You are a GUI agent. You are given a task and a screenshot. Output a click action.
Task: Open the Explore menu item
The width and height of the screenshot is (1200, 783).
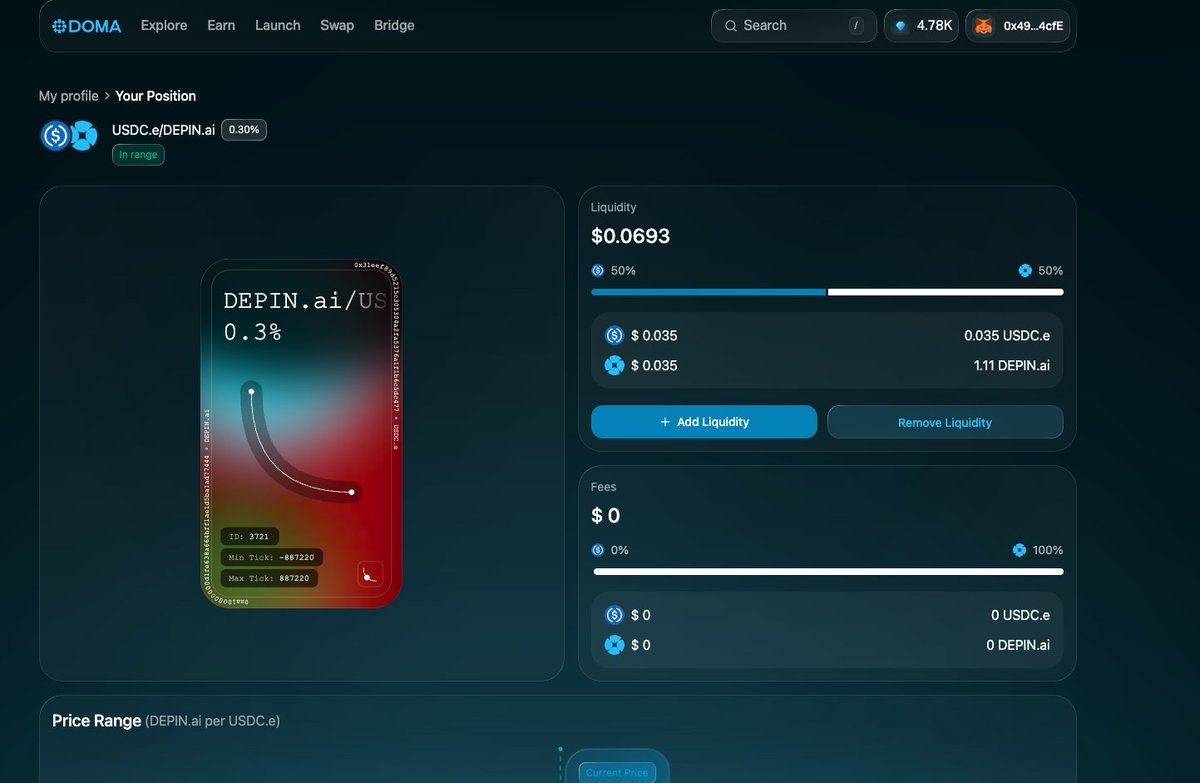point(164,25)
